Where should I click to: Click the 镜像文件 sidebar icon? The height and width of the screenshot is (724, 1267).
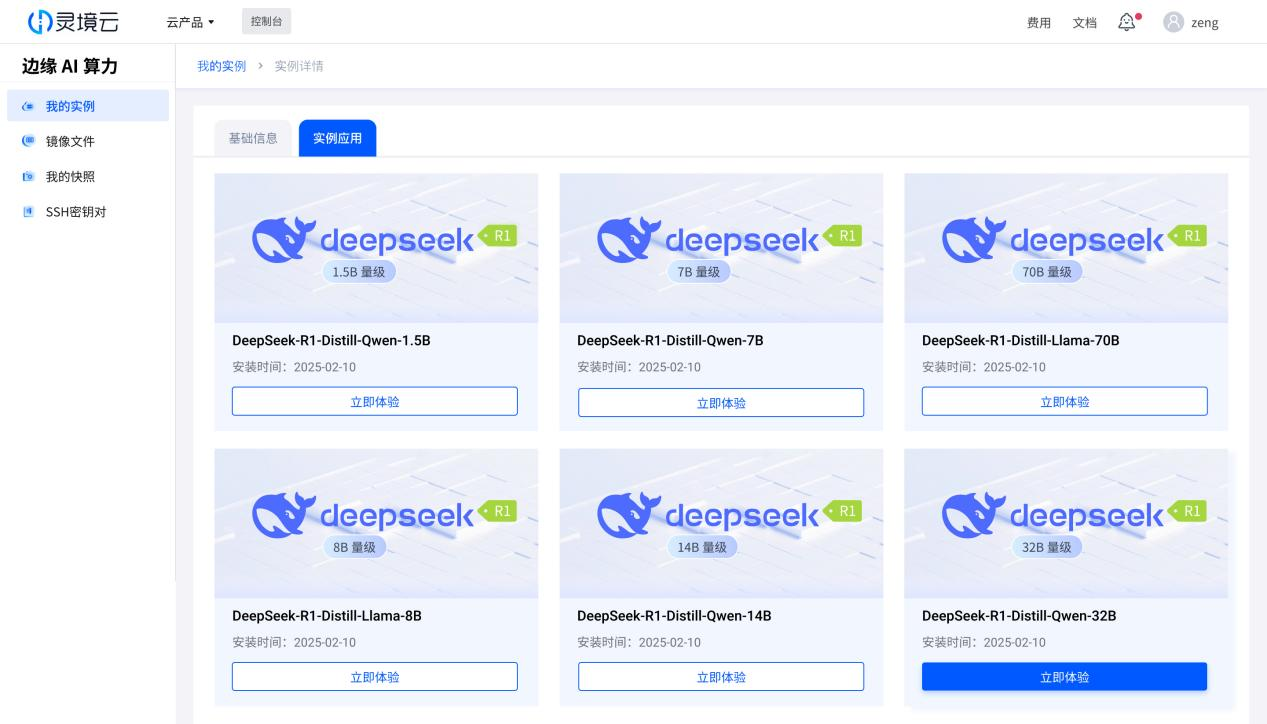coord(28,141)
